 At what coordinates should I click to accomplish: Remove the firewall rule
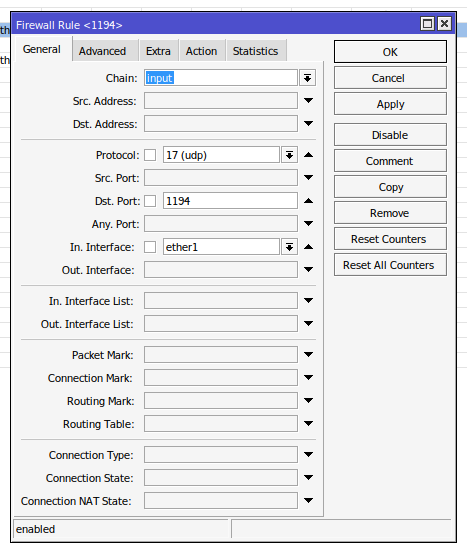[x=390, y=213]
